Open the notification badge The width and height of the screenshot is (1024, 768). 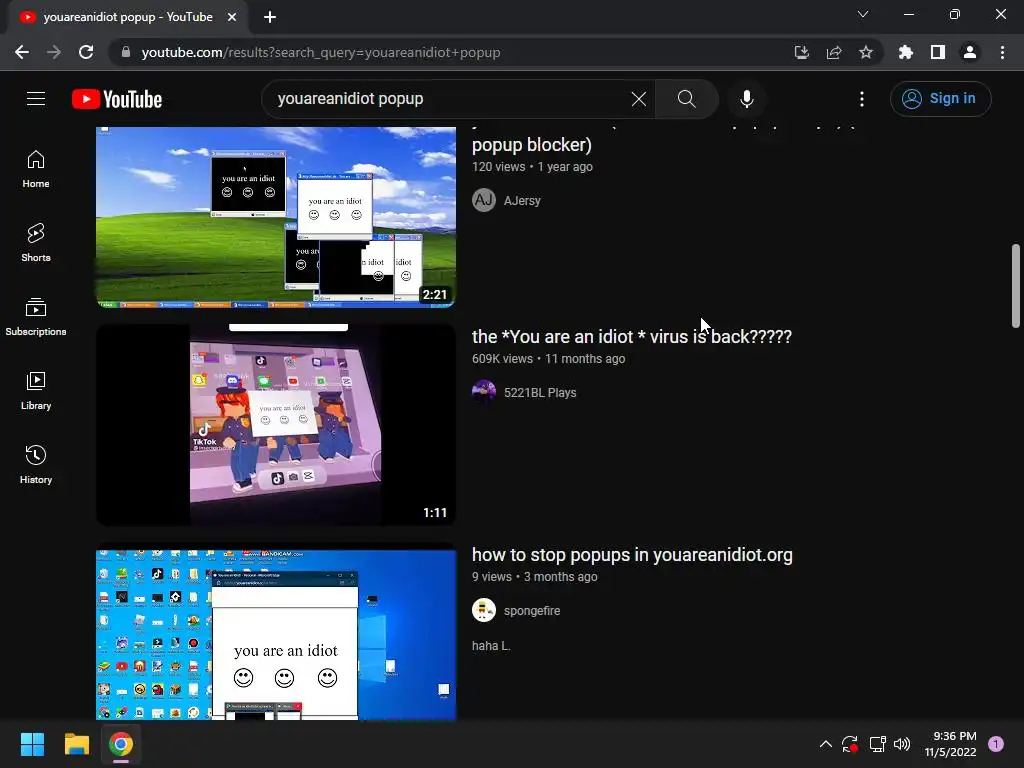click(996, 744)
